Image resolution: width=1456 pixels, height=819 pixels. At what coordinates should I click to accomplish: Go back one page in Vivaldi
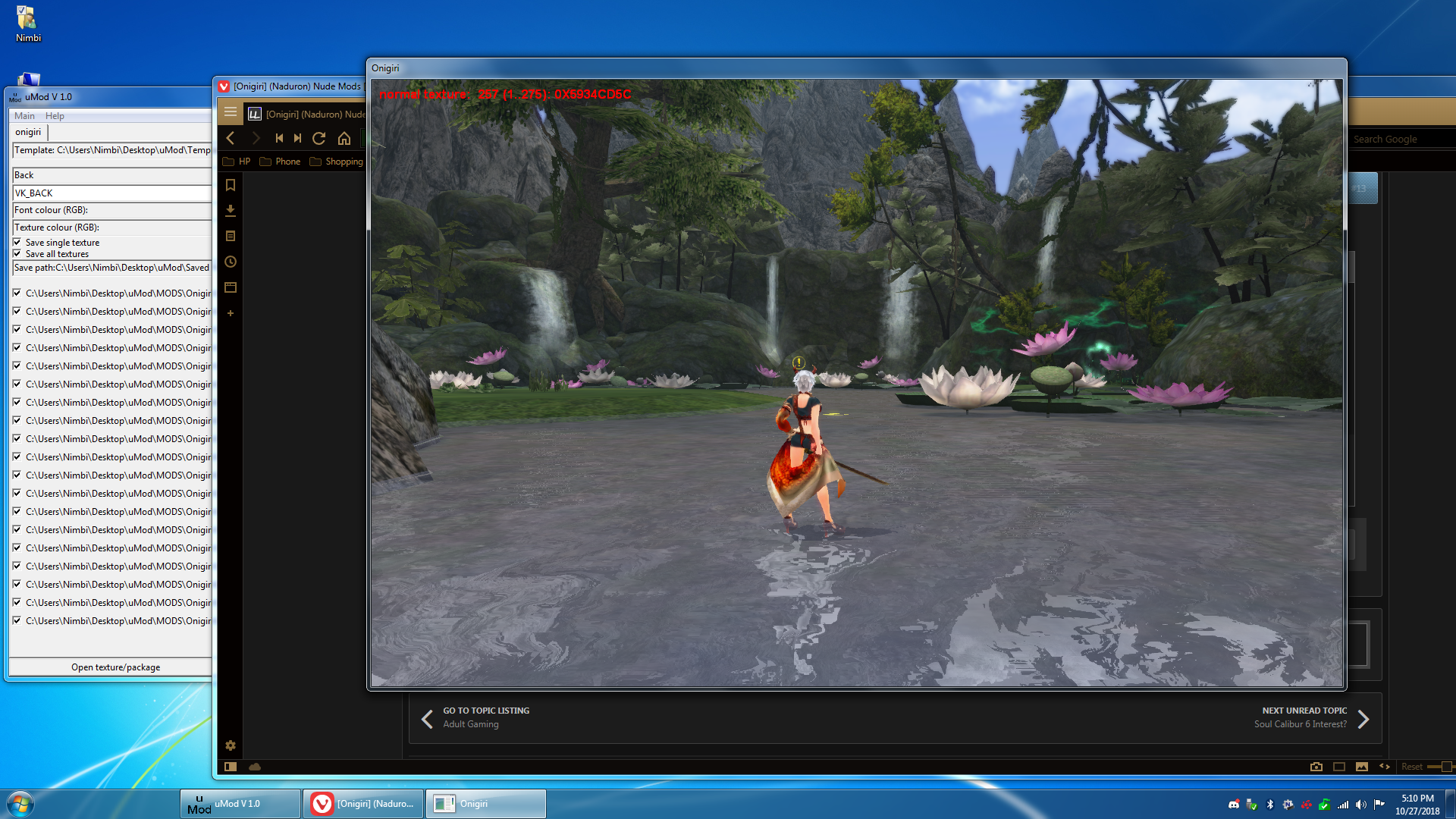[x=231, y=138]
